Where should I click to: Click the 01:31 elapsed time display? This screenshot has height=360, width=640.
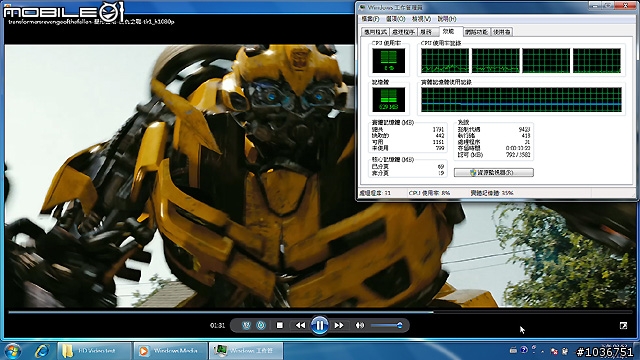[217, 325]
